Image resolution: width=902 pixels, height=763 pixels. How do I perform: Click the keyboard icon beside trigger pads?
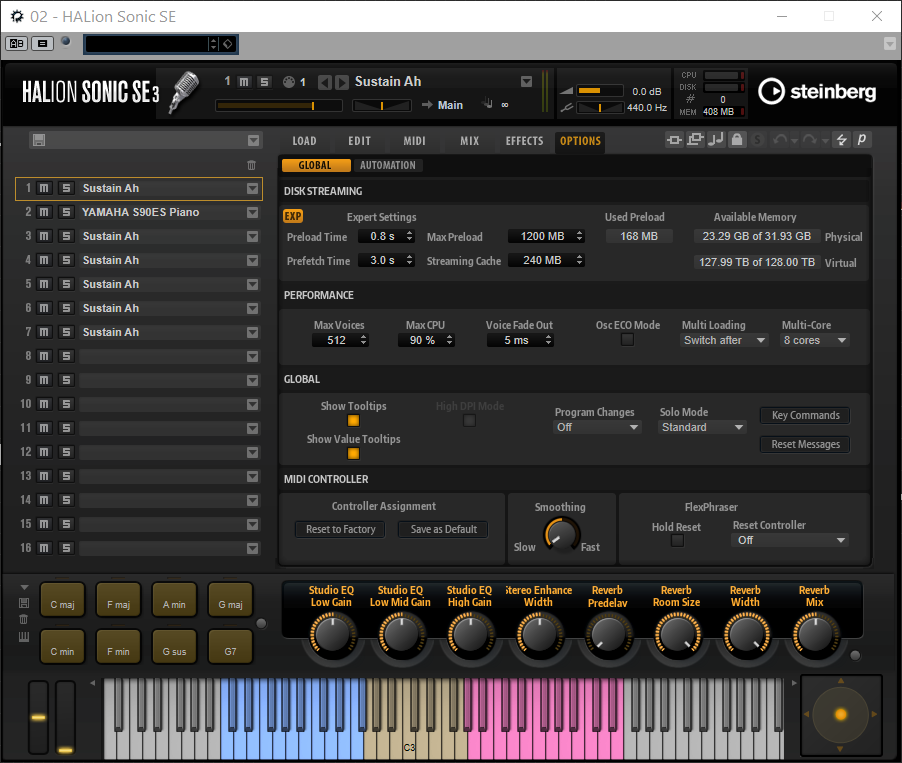point(24,636)
